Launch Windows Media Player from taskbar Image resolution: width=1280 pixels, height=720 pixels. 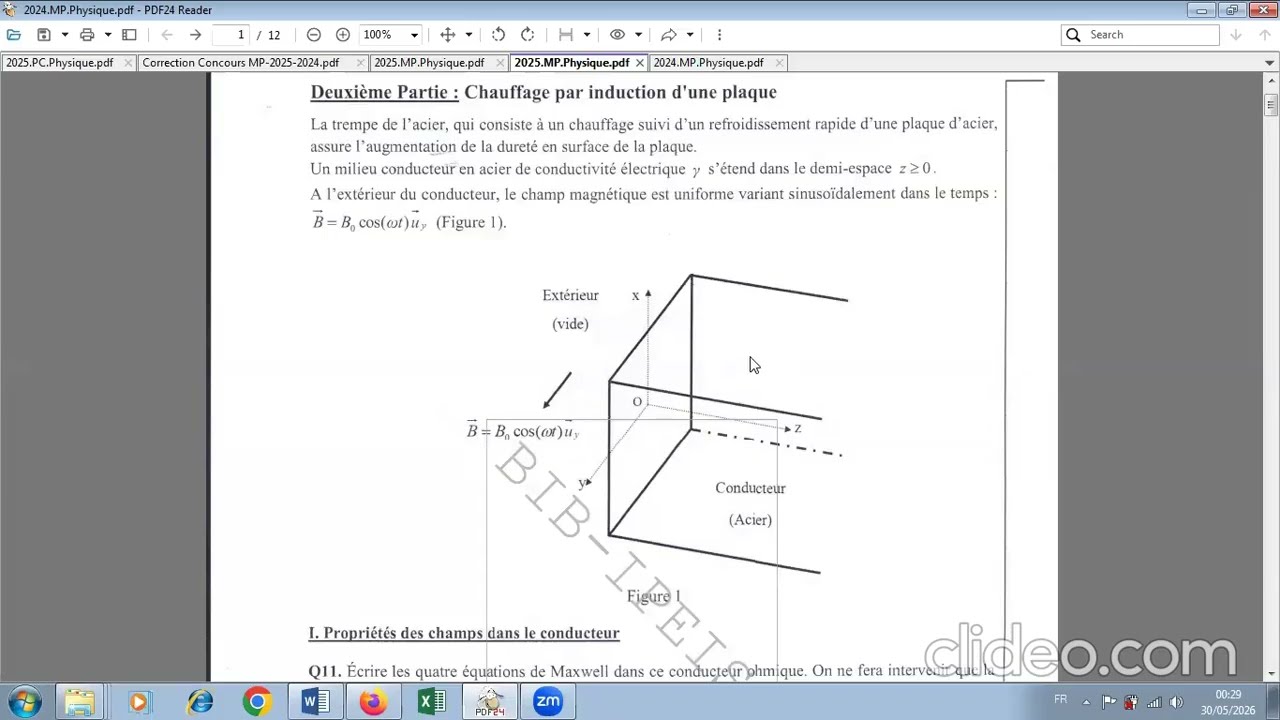pos(139,702)
